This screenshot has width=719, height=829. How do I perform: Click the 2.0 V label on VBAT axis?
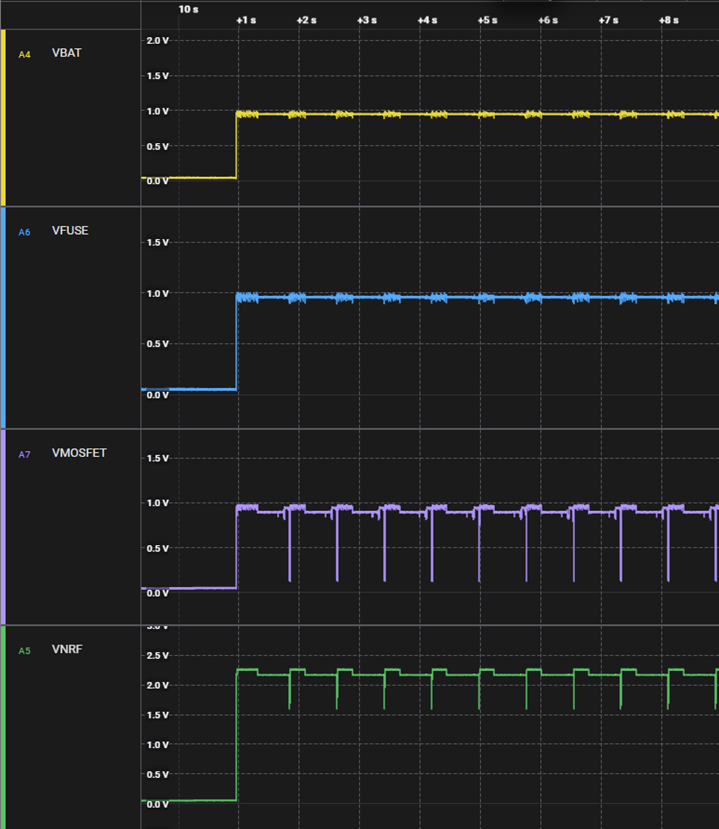click(157, 40)
